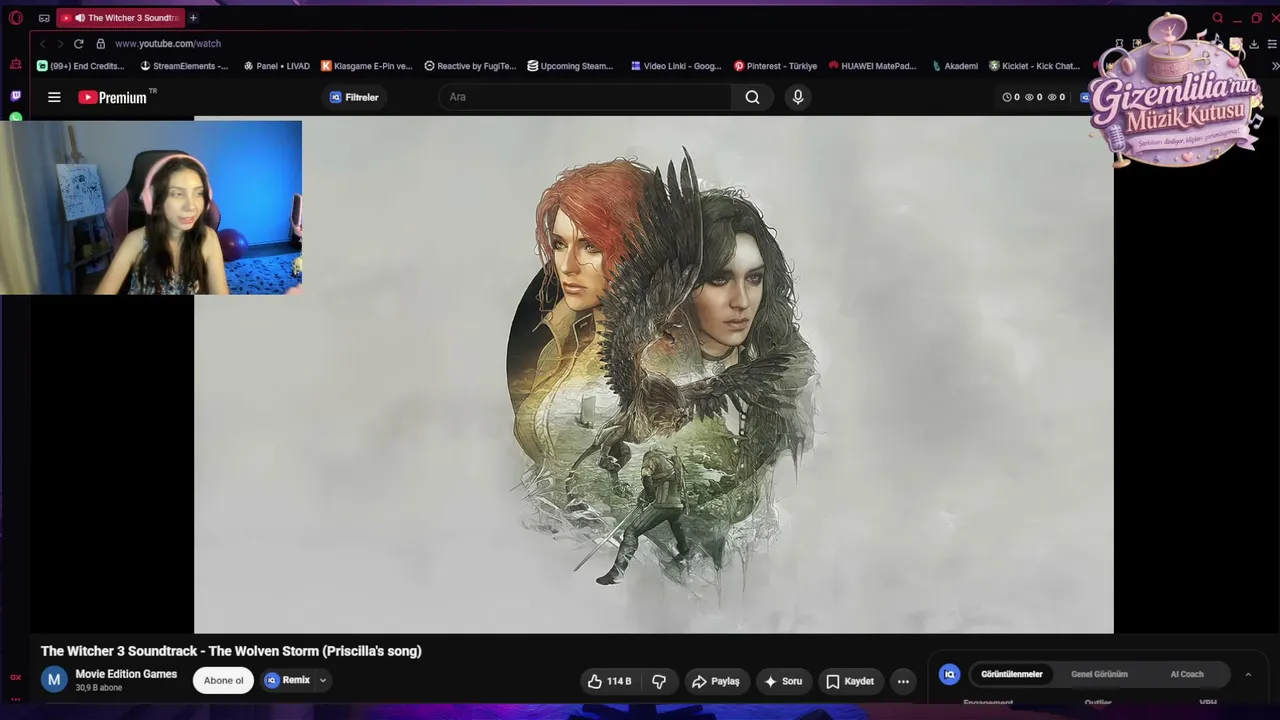Screen dimensions: 1280x720
Task: Open the Movie Edition Games channel avatar
Action: [54, 680]
